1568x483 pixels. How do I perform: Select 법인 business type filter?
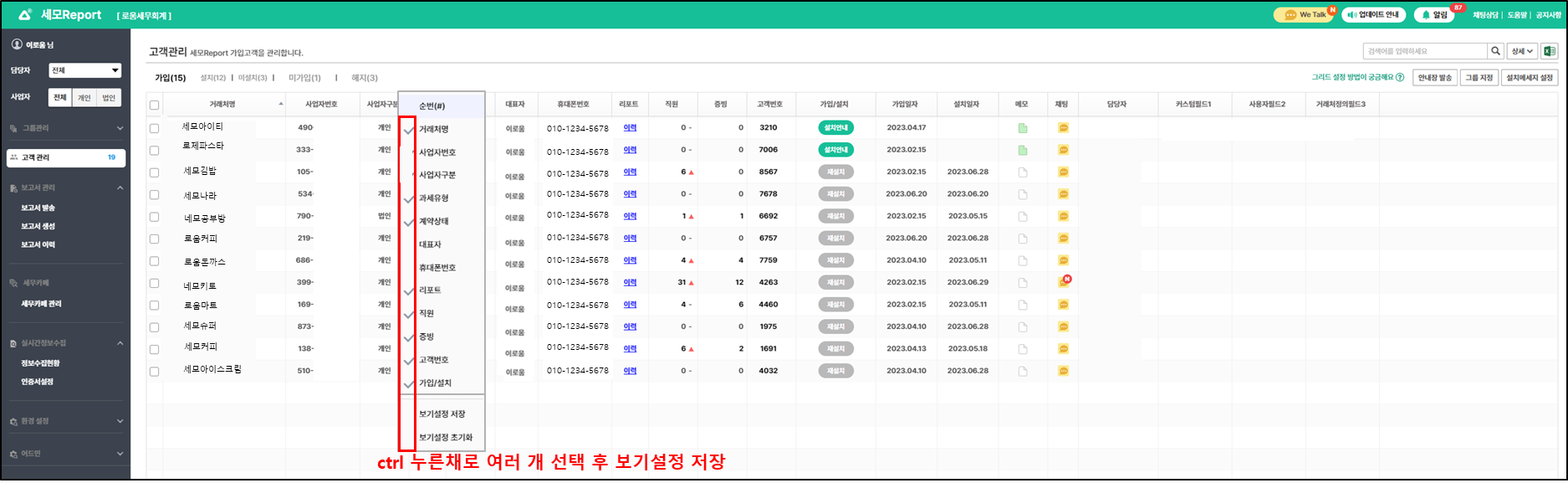109,98
